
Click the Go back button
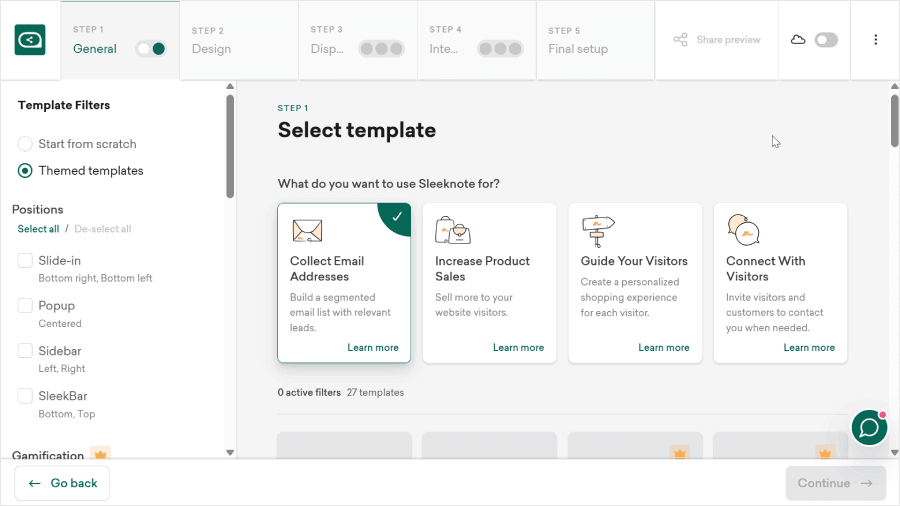click(x=62, y=483)
